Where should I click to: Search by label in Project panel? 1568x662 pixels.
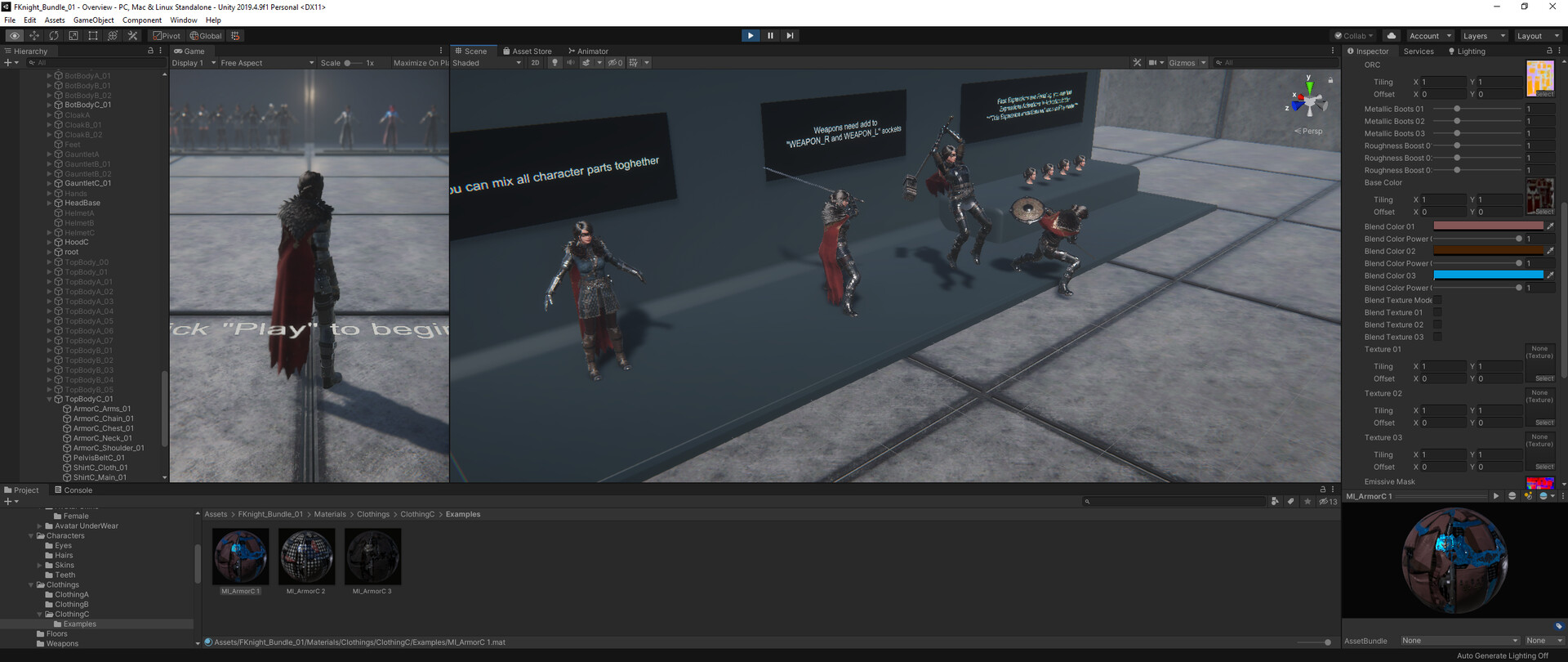[1291, 502]
